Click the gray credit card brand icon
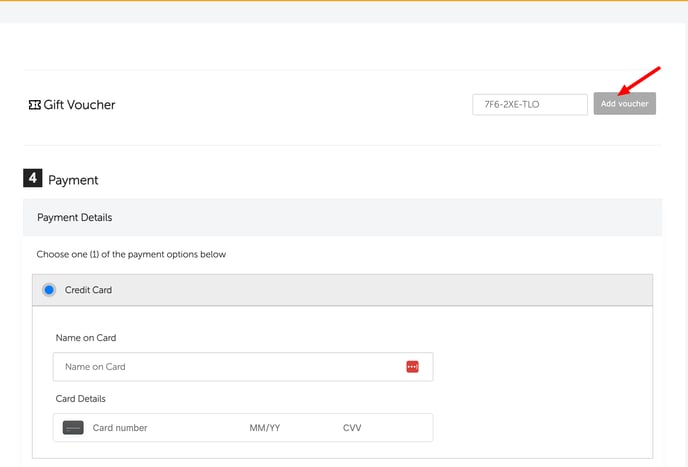Image resolution: width=688 pixels, height=467 pixels. tap(73, 427)
